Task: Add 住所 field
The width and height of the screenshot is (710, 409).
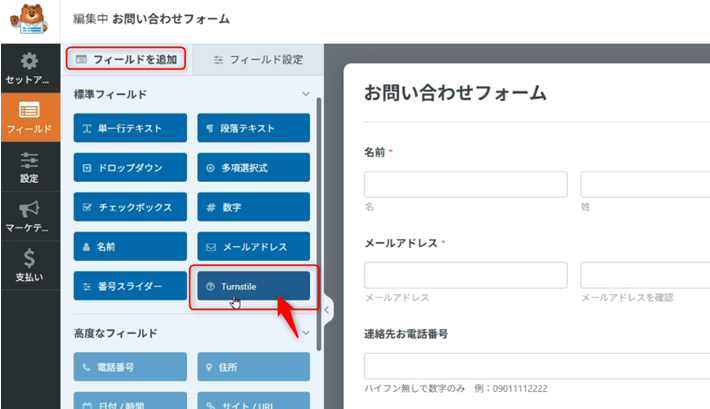Action: (254, 367)
